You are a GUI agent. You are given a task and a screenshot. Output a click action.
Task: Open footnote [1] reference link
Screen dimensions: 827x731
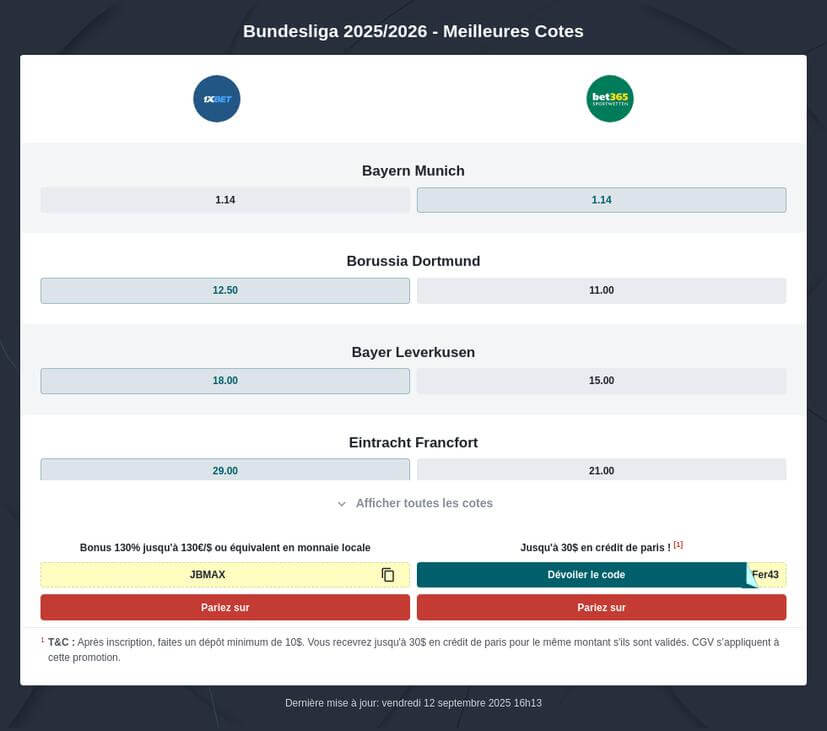click(x=678, y=545)
